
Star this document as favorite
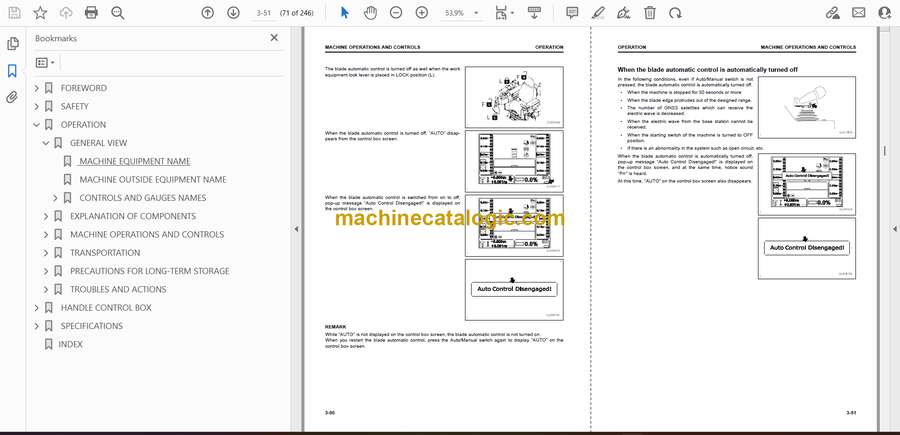click(x=40, y=13)
